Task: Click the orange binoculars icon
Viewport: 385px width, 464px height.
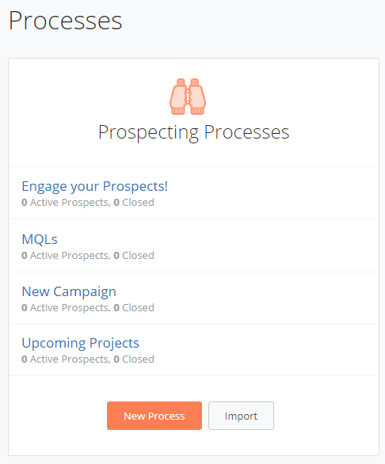Action: [188, 97]
